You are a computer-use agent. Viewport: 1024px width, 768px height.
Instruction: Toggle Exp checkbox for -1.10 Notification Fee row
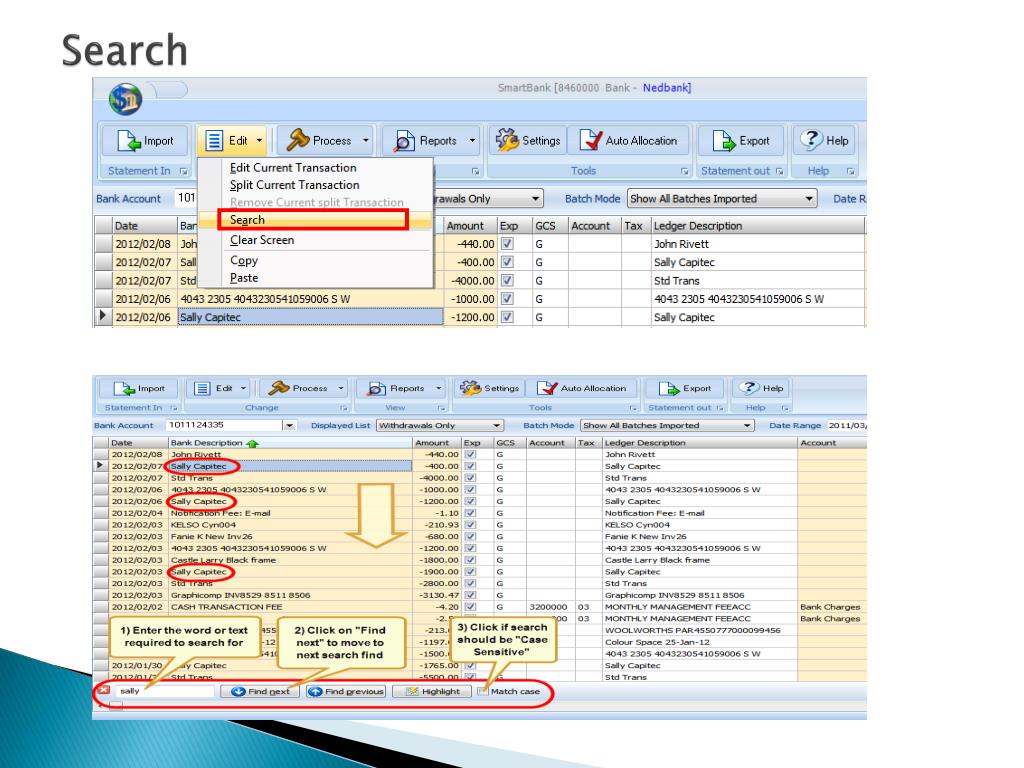471,513
